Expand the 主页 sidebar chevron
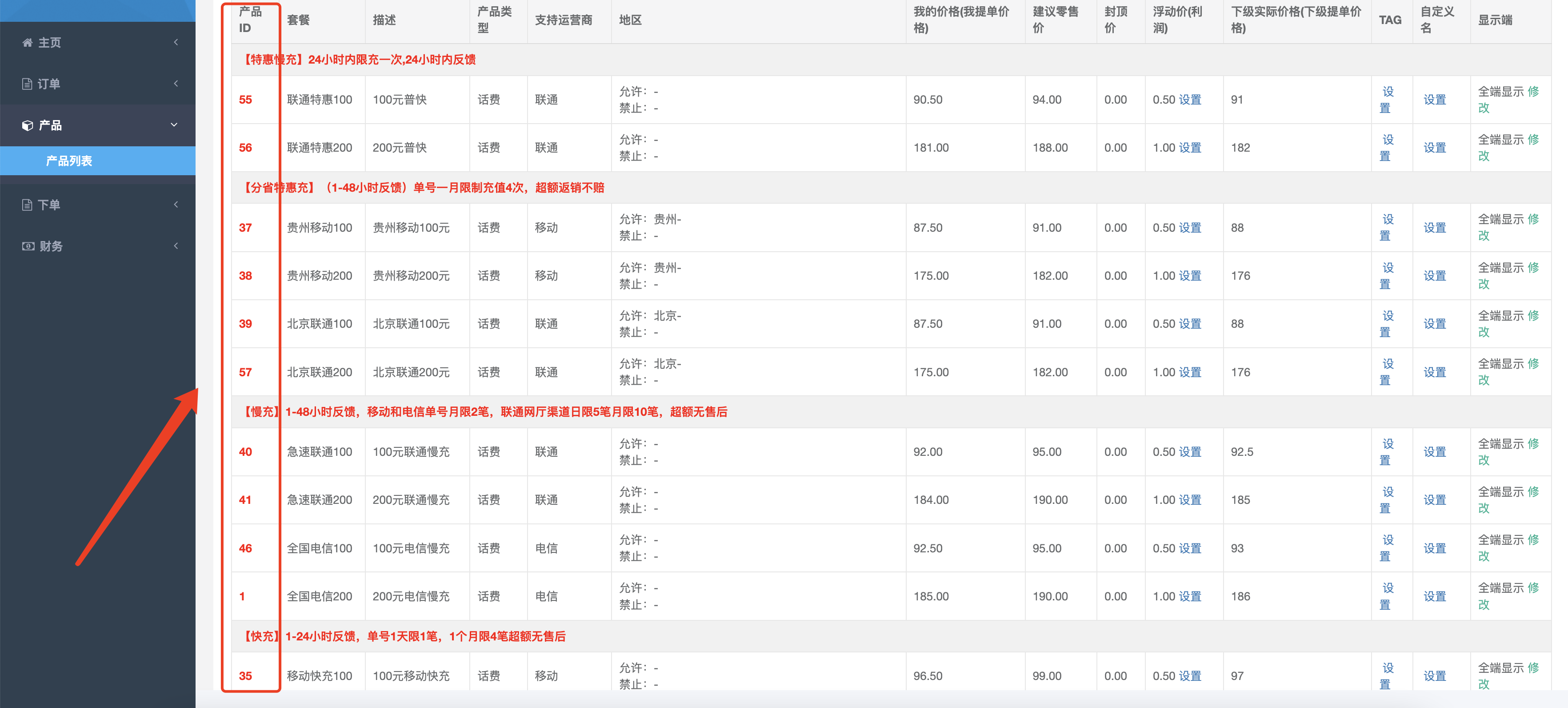 pos(176,42)
